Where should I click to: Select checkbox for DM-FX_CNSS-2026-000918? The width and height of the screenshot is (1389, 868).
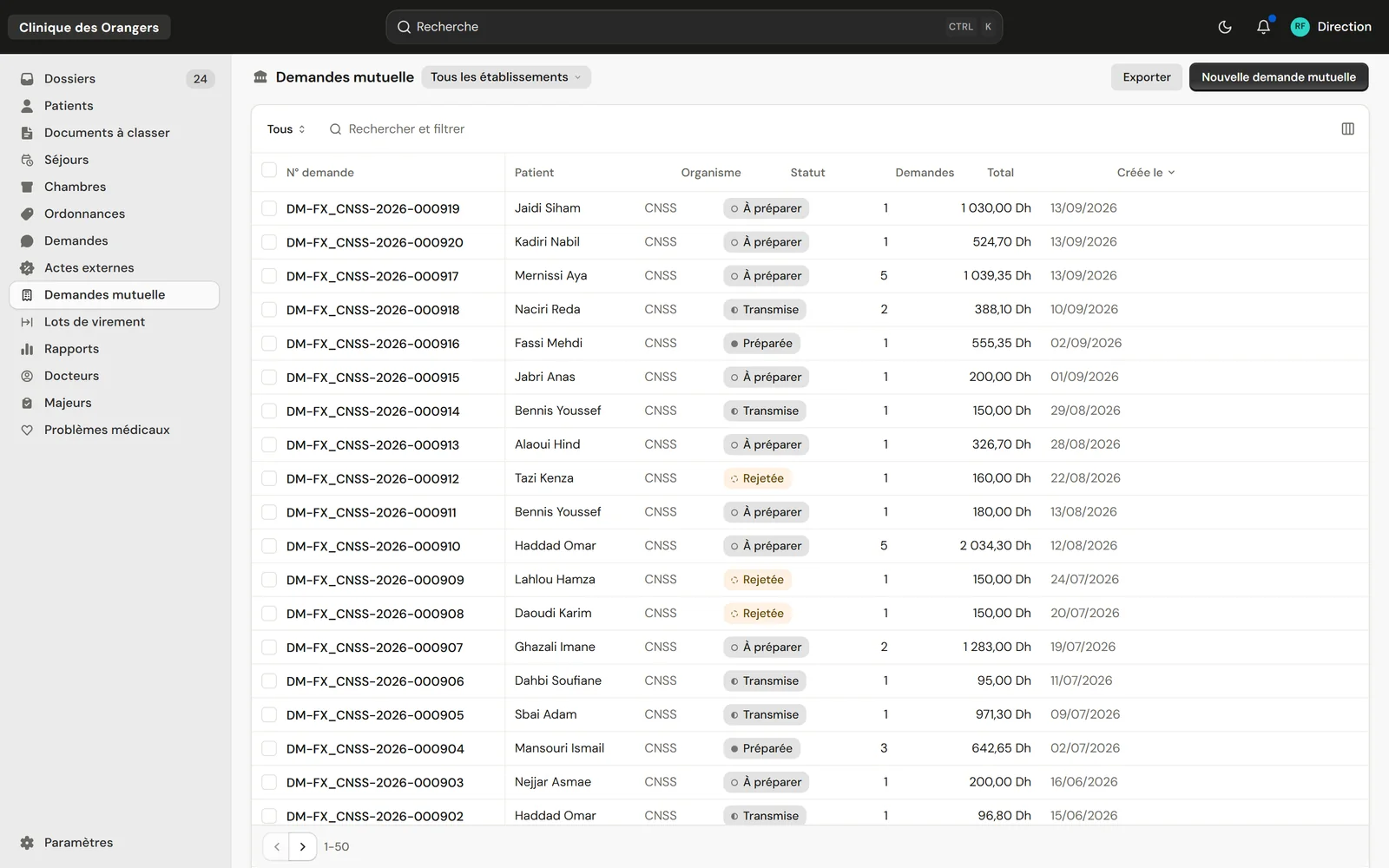coord(269,310)
